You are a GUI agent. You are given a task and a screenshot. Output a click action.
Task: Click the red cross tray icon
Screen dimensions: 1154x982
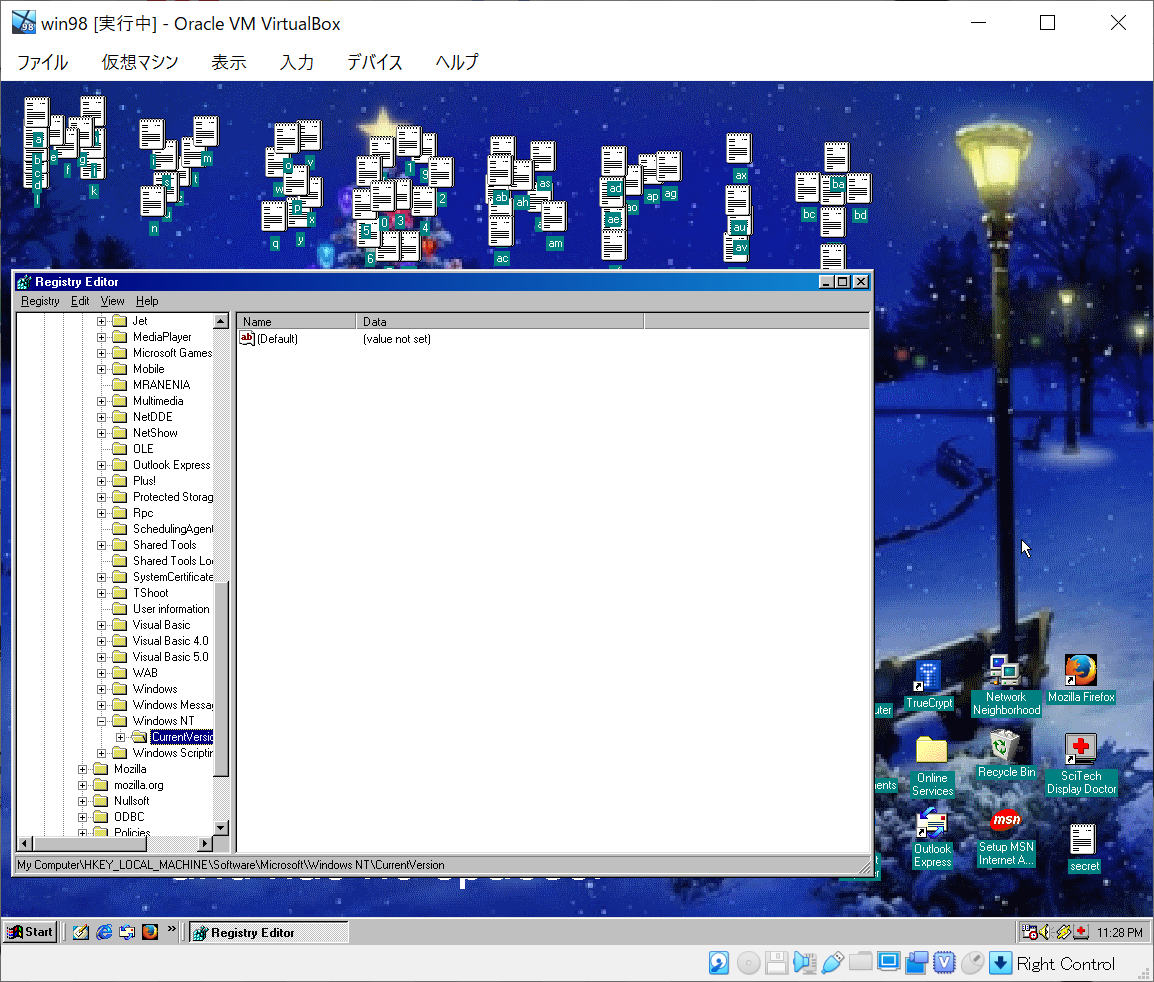point(1081,932)
